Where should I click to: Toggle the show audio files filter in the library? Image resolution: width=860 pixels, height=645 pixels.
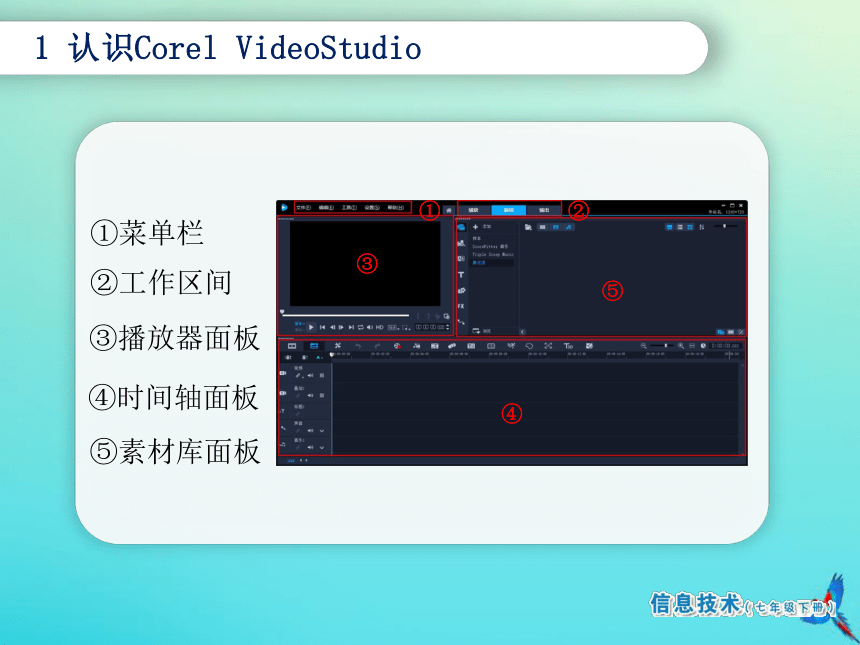tap(569, 227)
